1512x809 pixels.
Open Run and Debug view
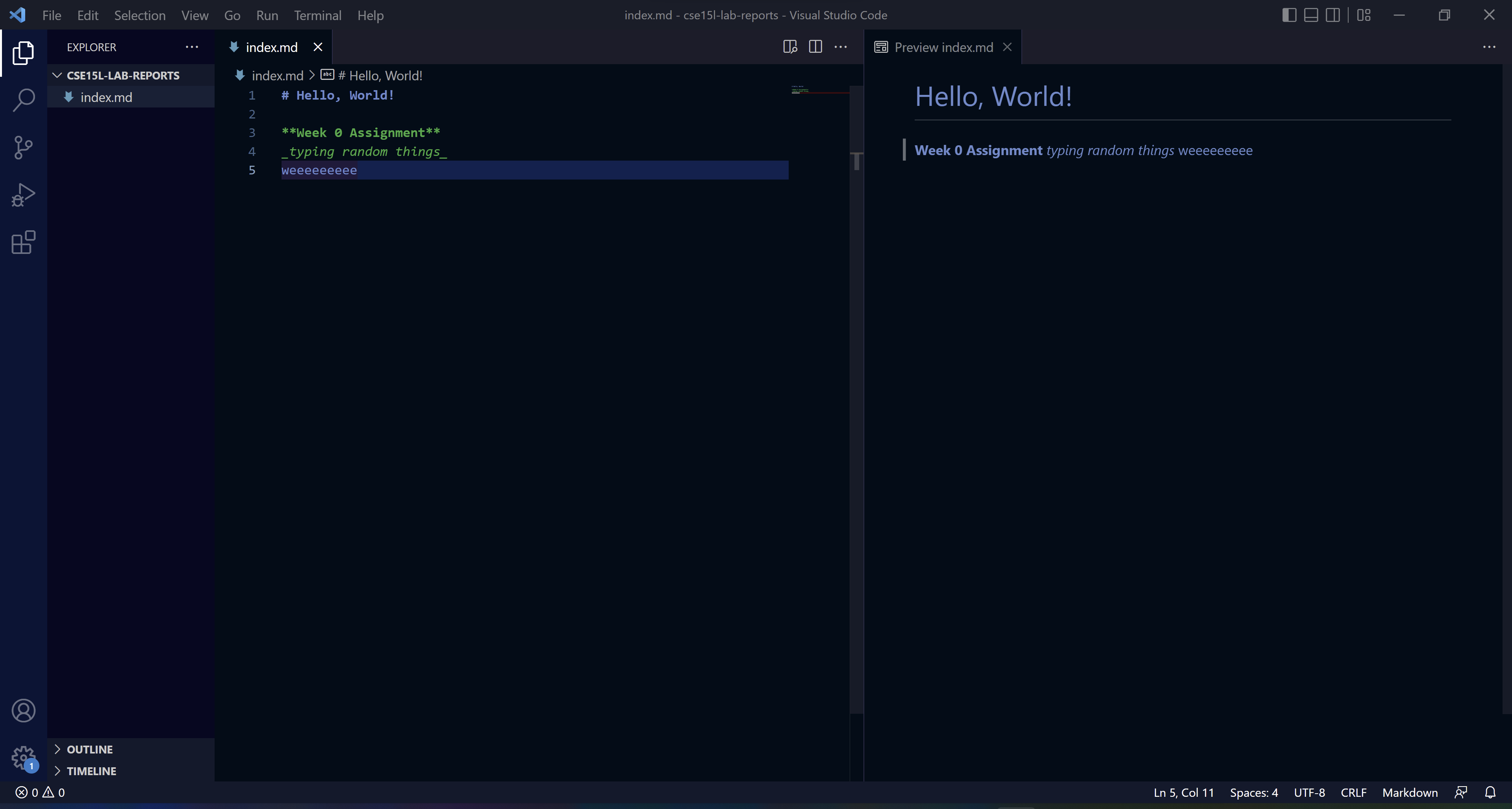click(24, 195)
